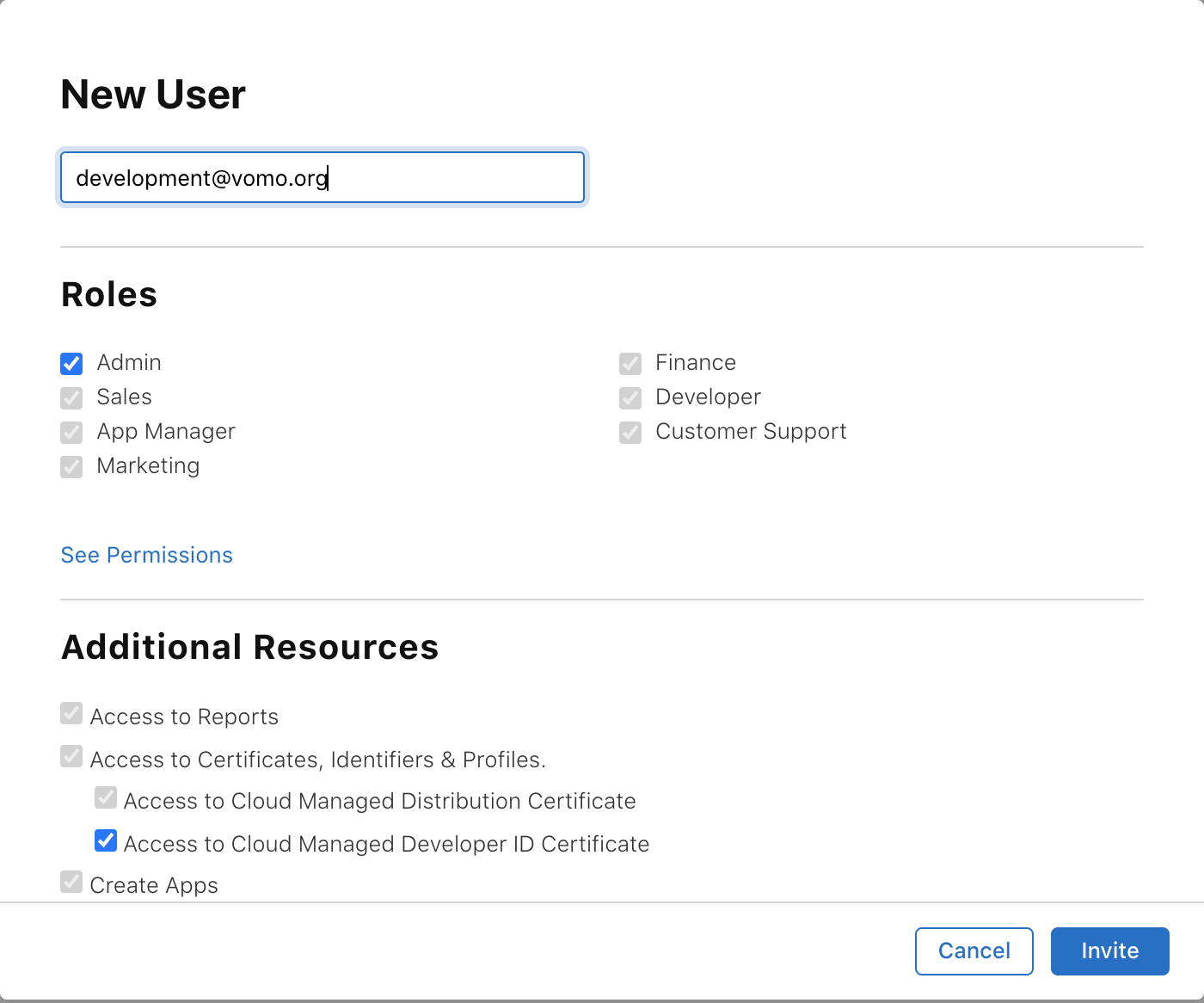The image size is (1204, 1003).
Task: Toggle the Marketing role checkbox
Action: tap(71, 467)
